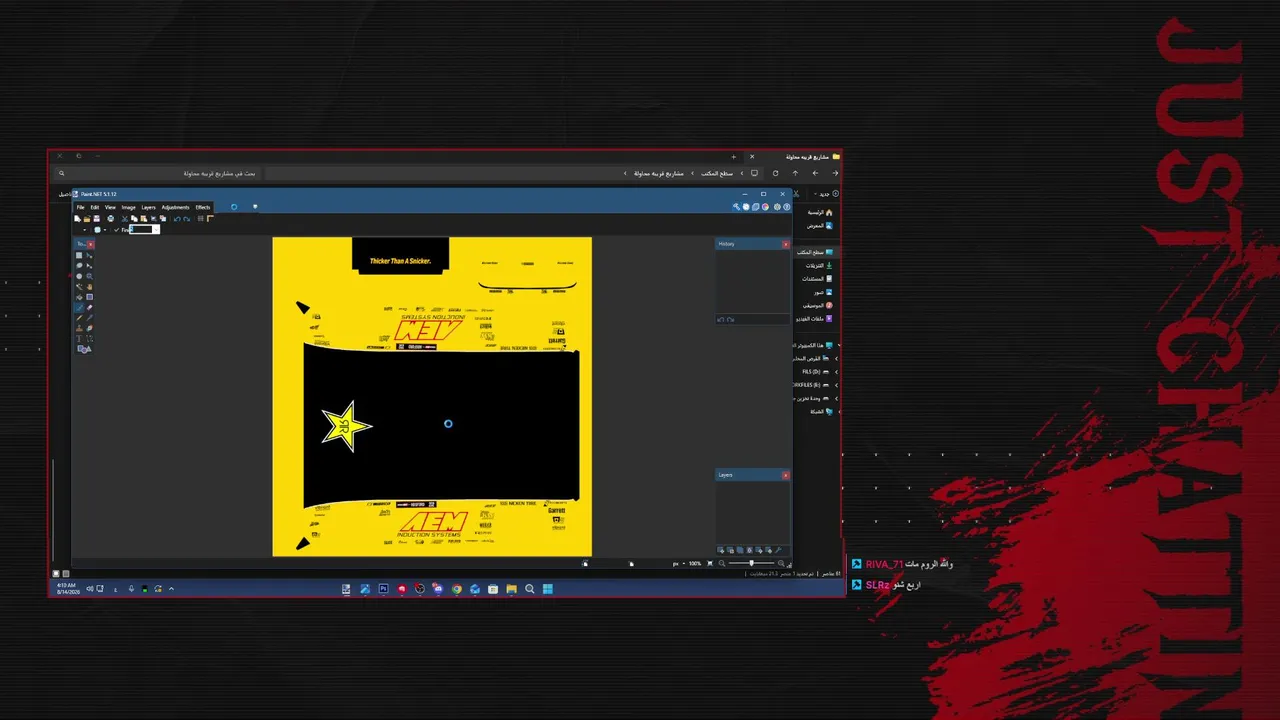
Task: Click the Paste toolbar icon
Action: coord(143,218)
